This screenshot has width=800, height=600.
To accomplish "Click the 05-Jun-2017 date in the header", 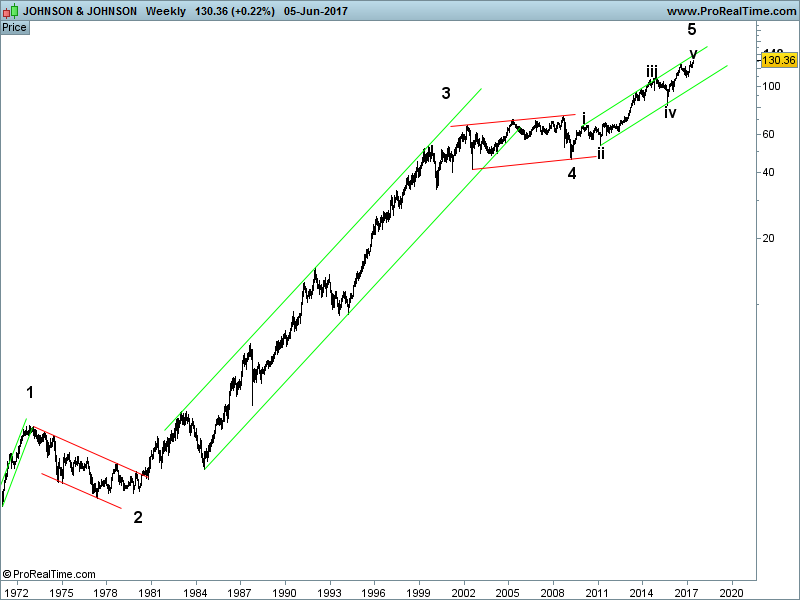I will pos(316,11).
